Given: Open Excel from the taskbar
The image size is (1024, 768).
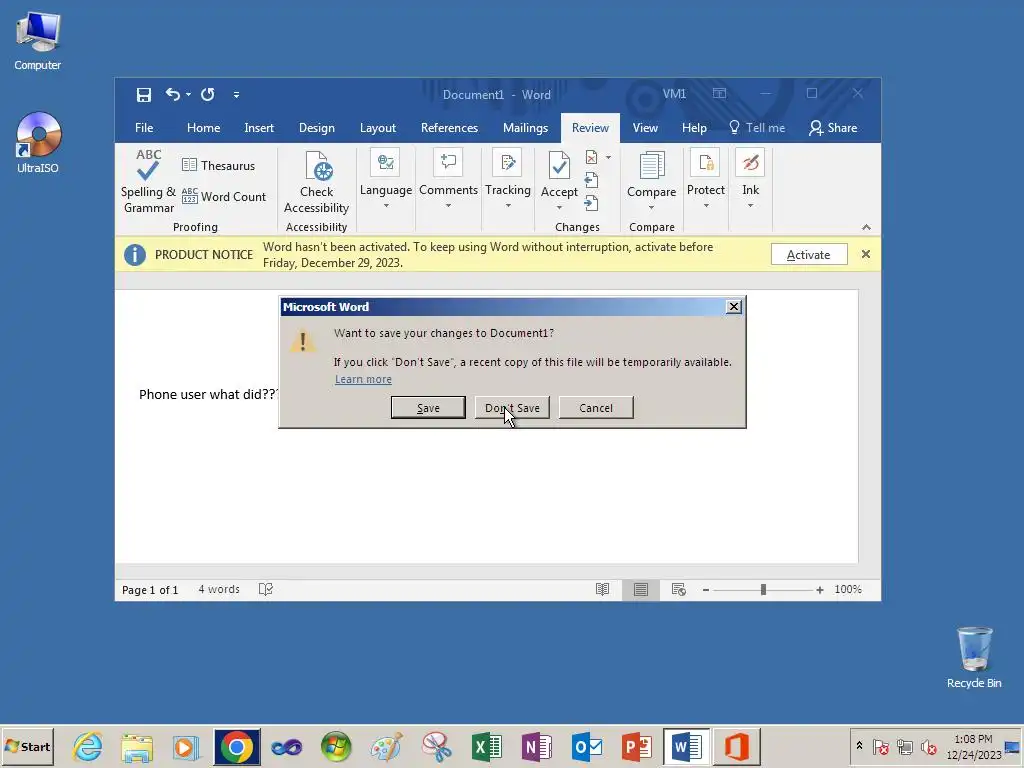Looking at the screenshot, I should click(487, 746).
